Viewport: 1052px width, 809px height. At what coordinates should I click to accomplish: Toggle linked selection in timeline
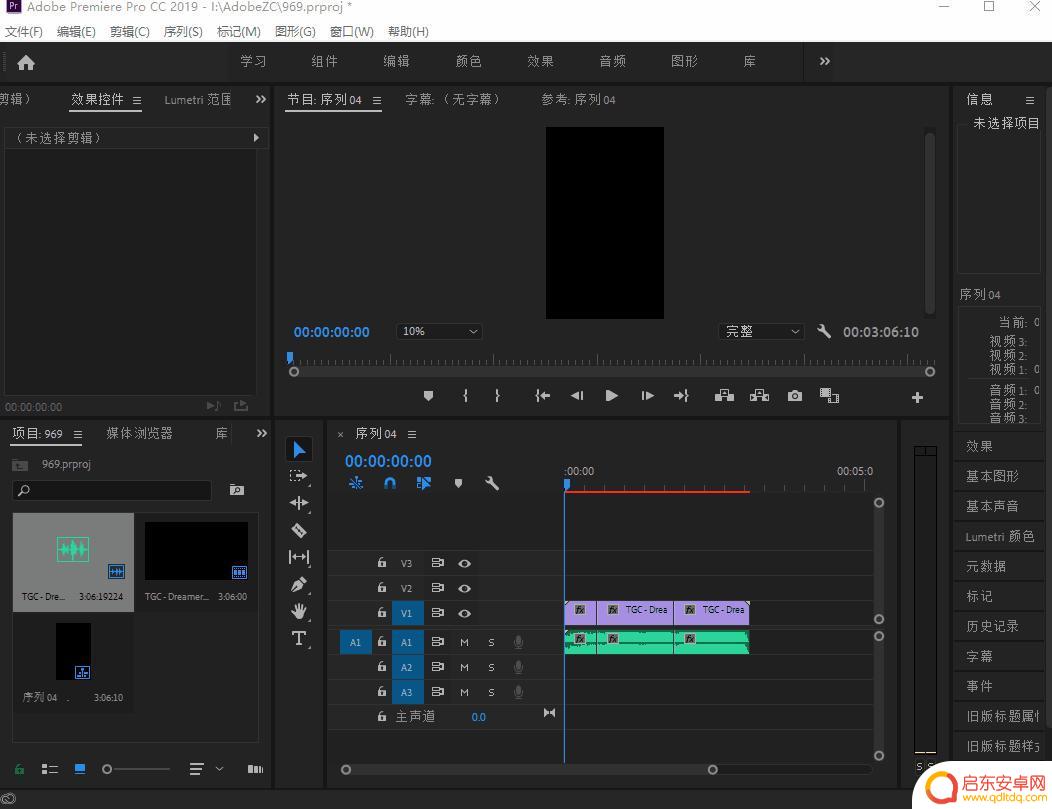(423, 483)
